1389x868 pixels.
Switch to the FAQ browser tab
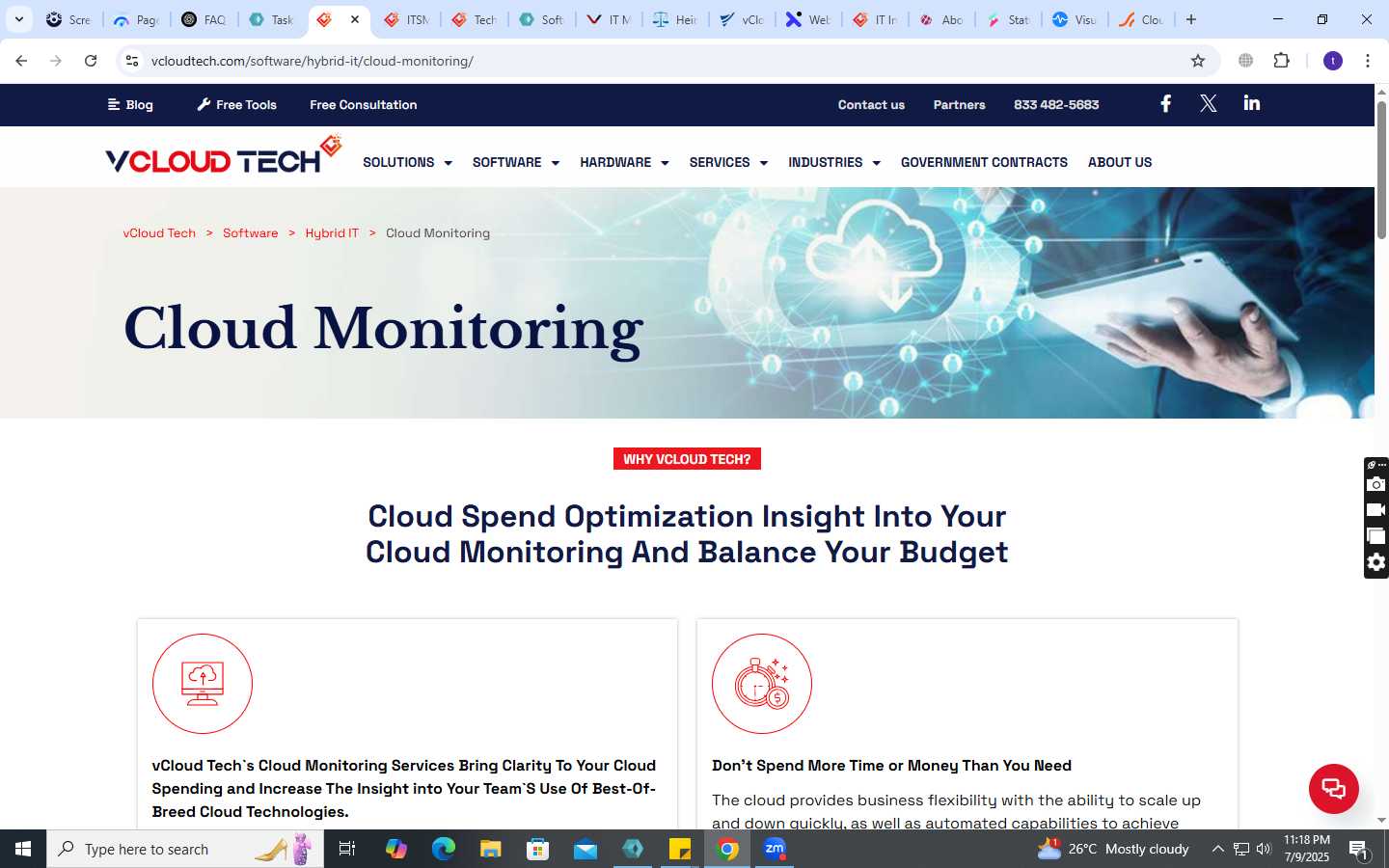click(204, 19)
